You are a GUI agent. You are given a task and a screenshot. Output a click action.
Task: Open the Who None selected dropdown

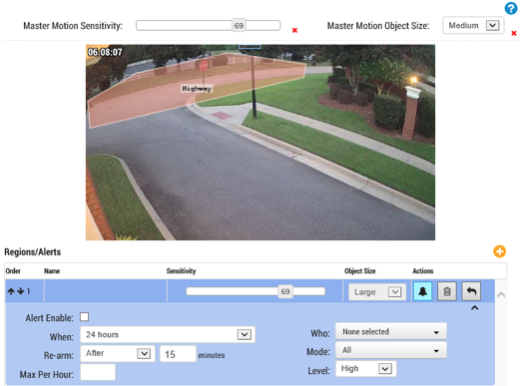[x=391, y=332]
